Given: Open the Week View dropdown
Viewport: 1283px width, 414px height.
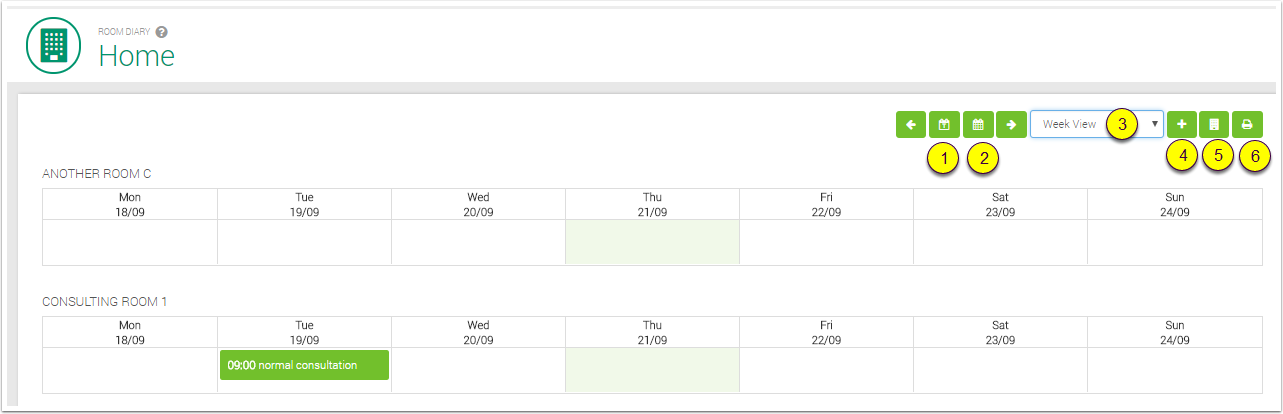Looking at the screenshot, I should pyautogui.click(x=1096, y=124).
